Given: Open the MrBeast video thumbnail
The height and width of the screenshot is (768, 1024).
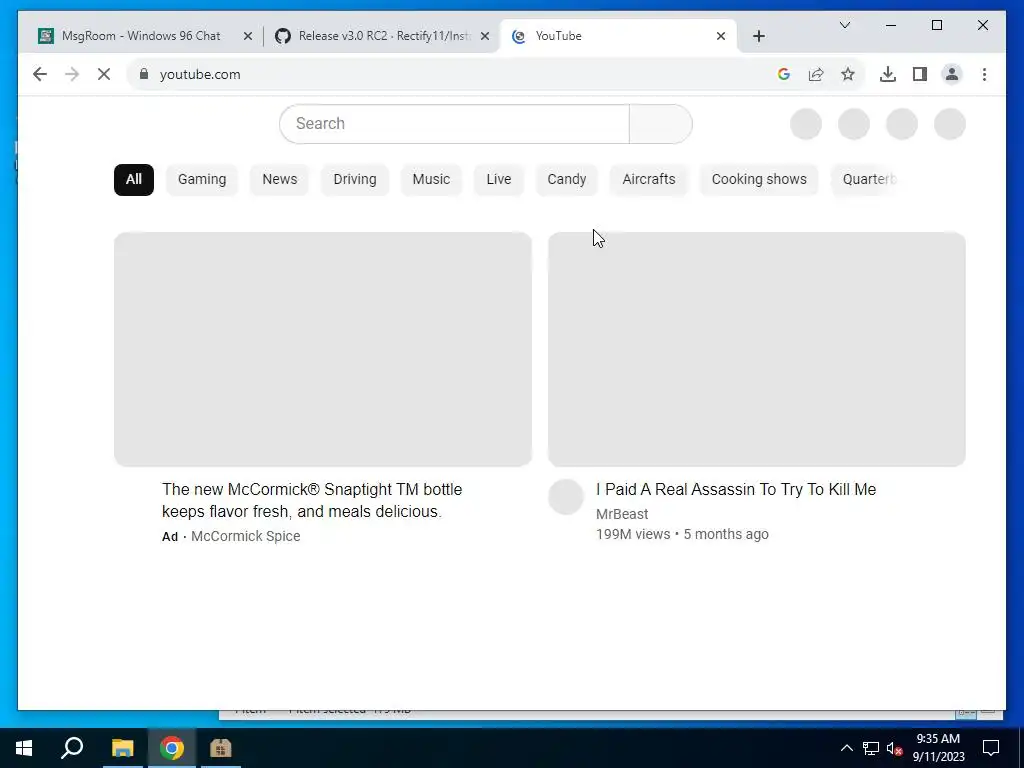Looking at the screenshot, I should pos(756,349).
